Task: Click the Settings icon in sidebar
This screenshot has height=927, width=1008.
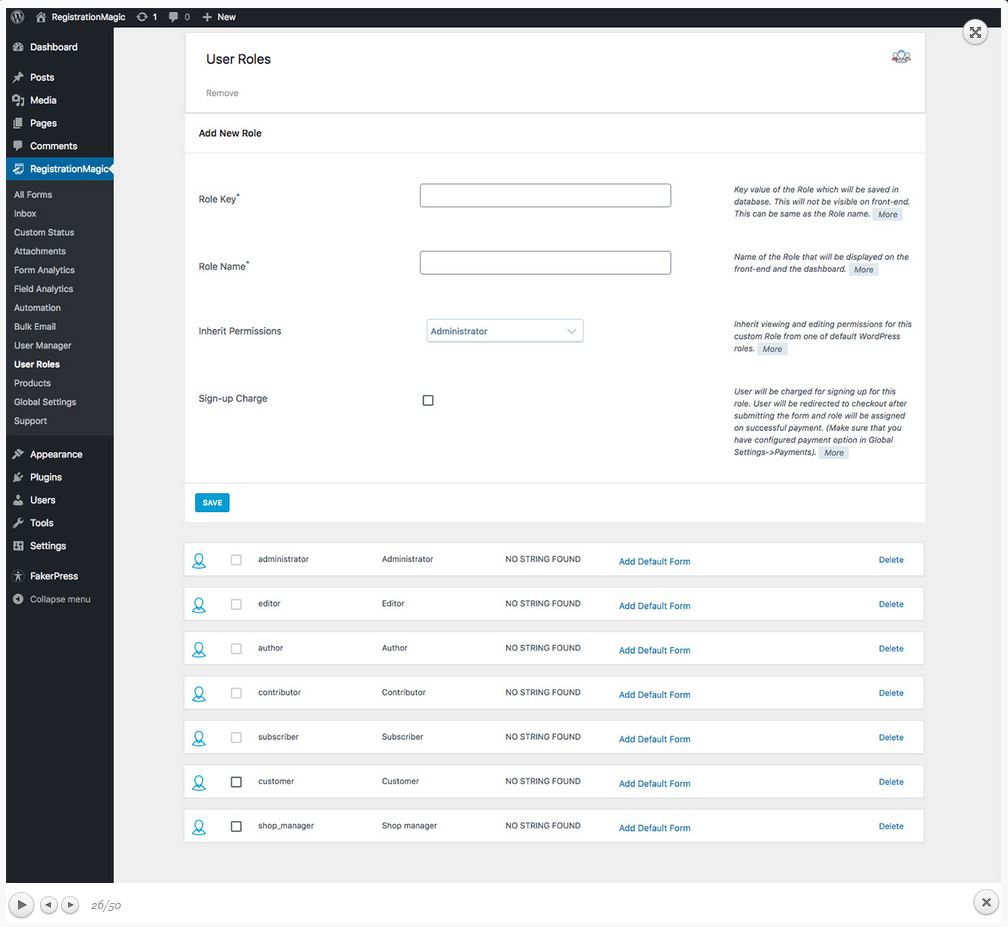Action: coord(18,546)
